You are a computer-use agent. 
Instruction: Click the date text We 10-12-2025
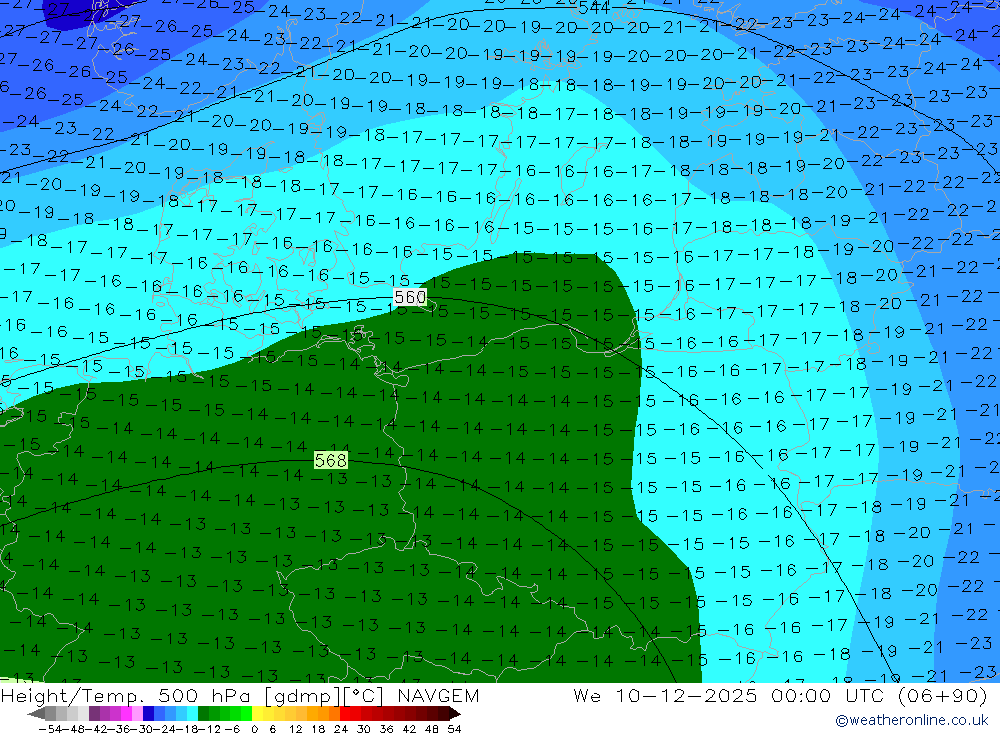click(x=665, y=696)
